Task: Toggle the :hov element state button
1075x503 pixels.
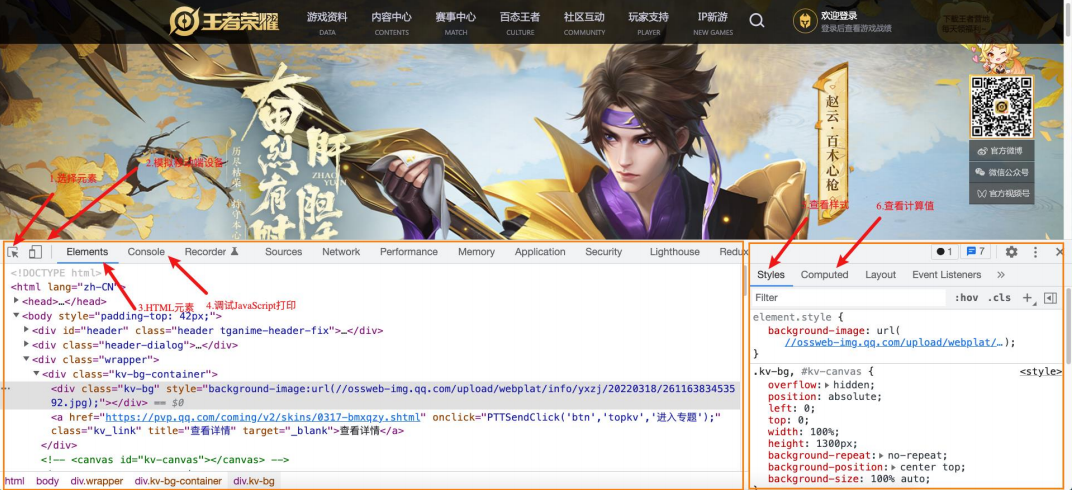Action: click(x=967, y=297)
